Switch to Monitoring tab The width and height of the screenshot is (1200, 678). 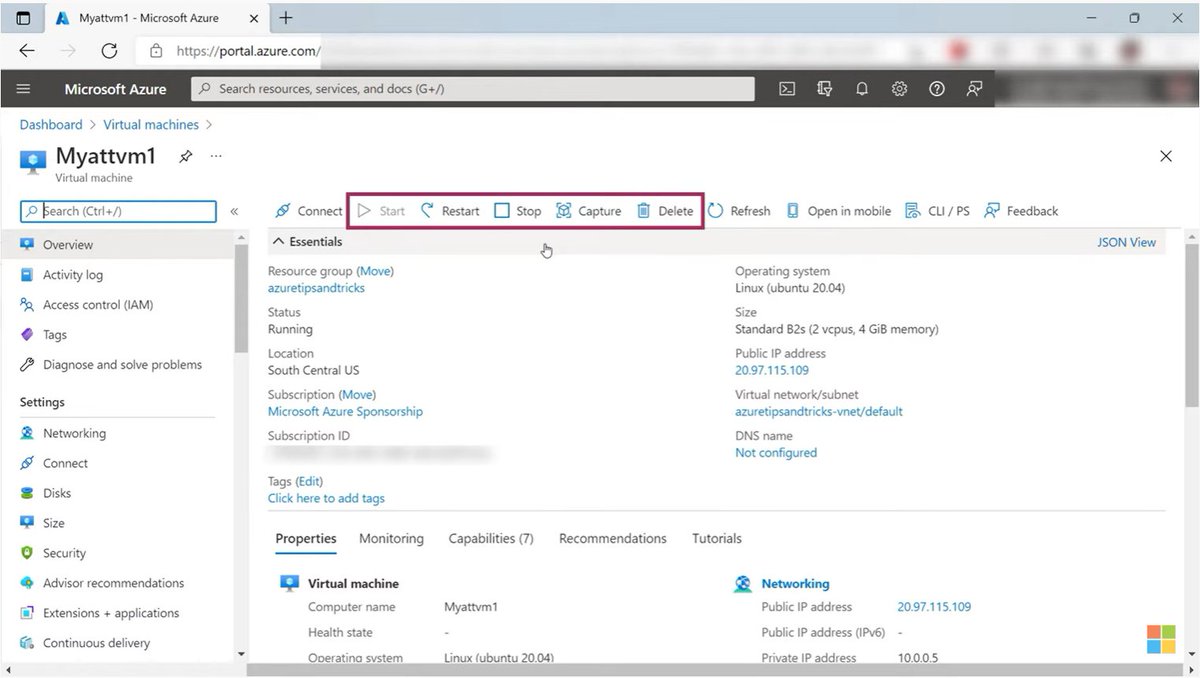pos(391,539)
